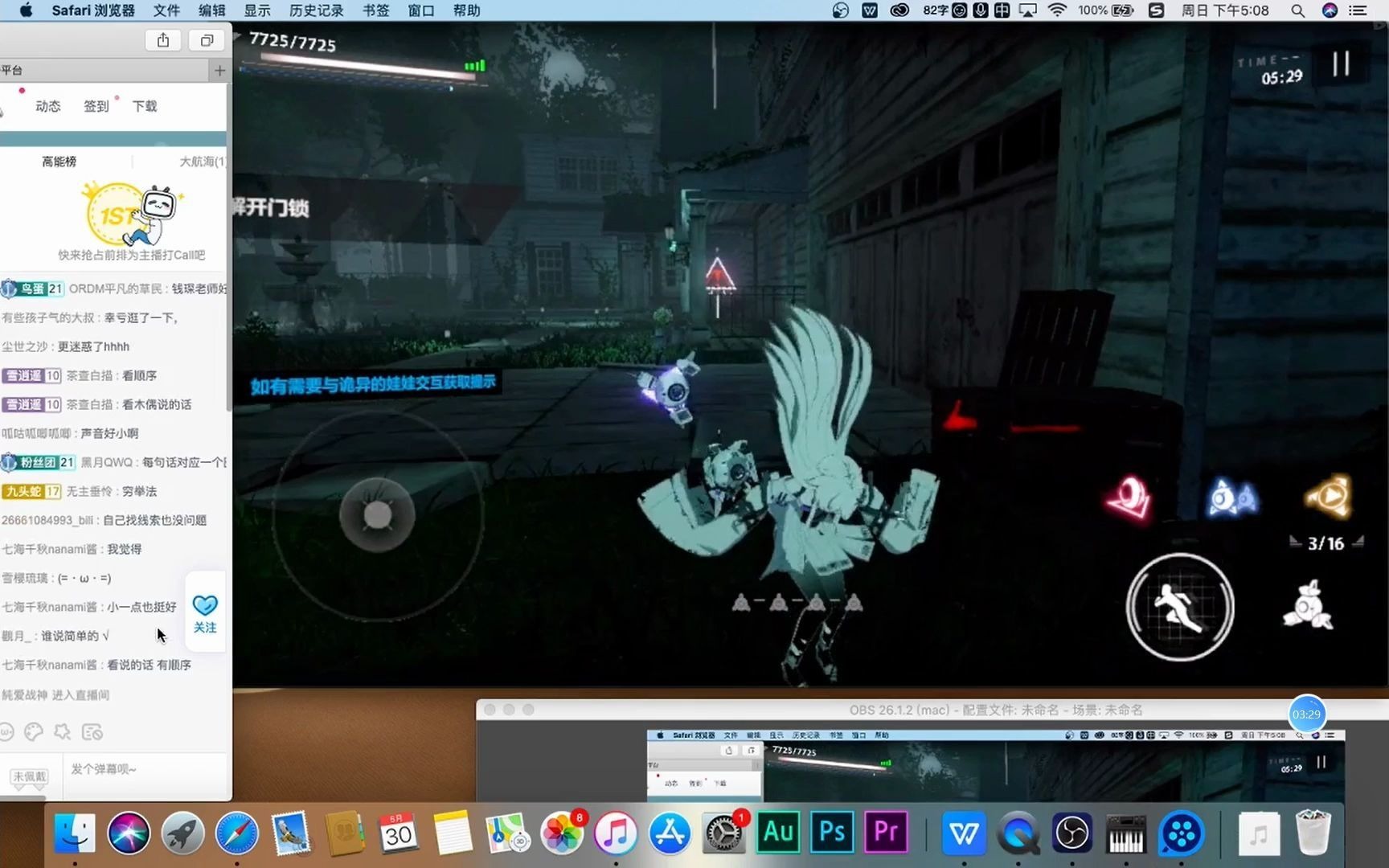Image resolution: width=1389 pixels, height=868 pixels.
Task: Switch to the 大航海 tab
Action: (202, 162)
